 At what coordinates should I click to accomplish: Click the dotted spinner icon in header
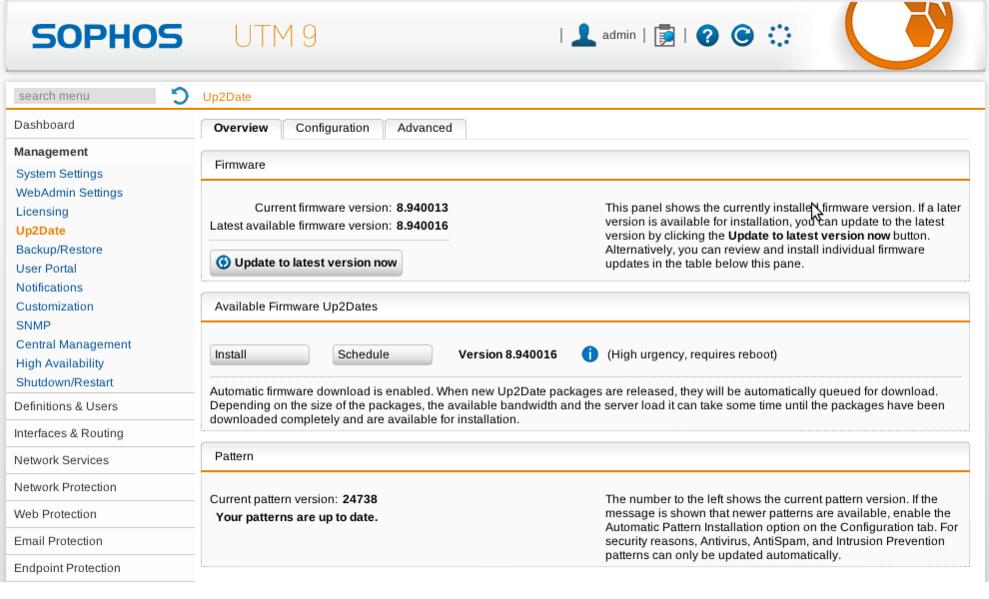pyautogui.click(x=780, y=35)
